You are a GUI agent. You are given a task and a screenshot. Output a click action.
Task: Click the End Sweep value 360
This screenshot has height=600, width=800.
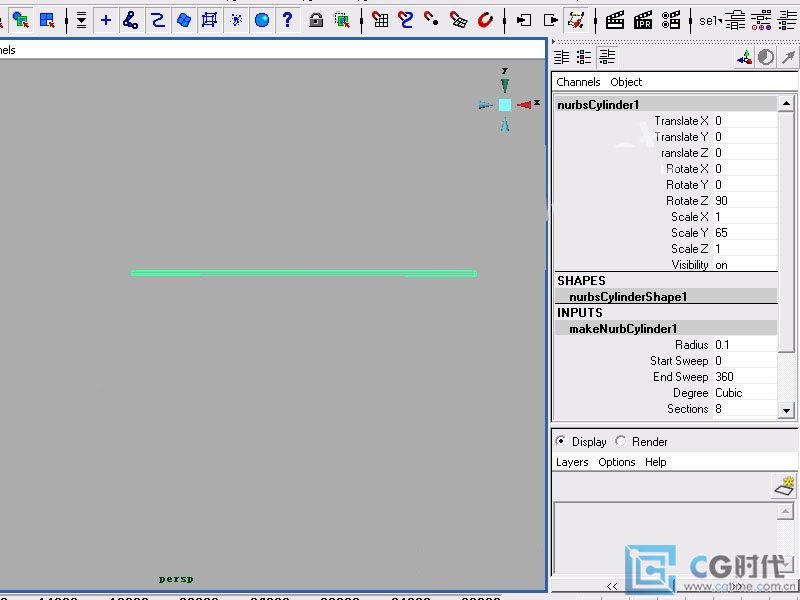click(x=745, y=377)
